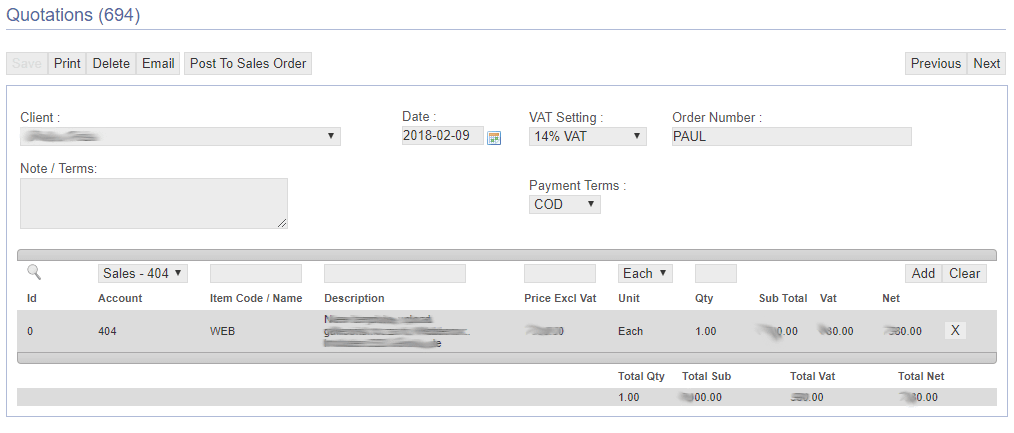Image resolution: width=1014 pixels, height=433 pixels.
Task: Click in the Note / Terms text area
Action: coord(154,203)
